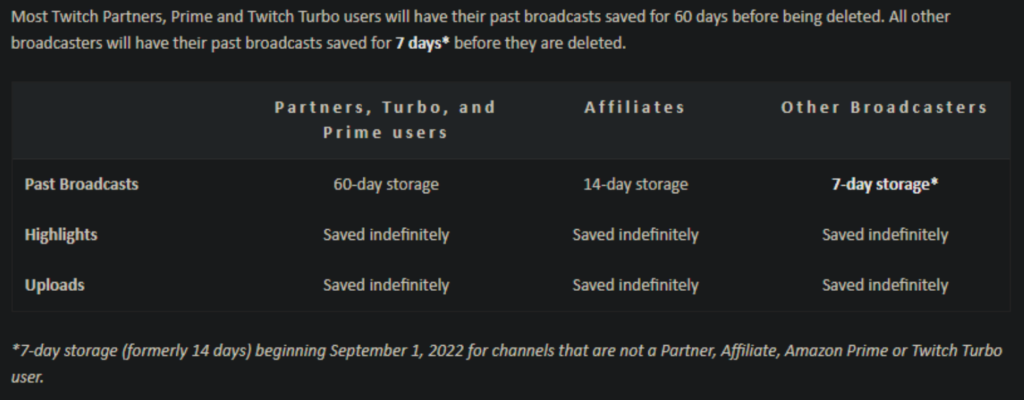Click Uploads "Saved indefinitely" under Other Broadcasters
1024x400 pixels.
884,285
